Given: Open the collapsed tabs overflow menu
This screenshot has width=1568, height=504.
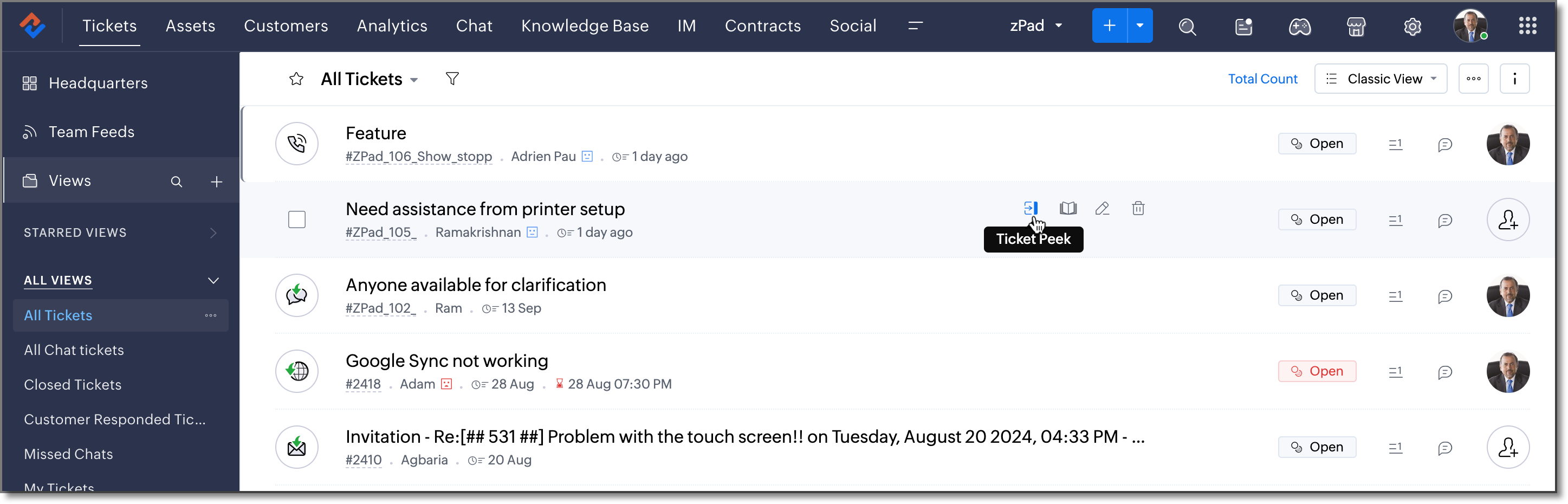Looking at the screenshot, I should tap(915, 25).
